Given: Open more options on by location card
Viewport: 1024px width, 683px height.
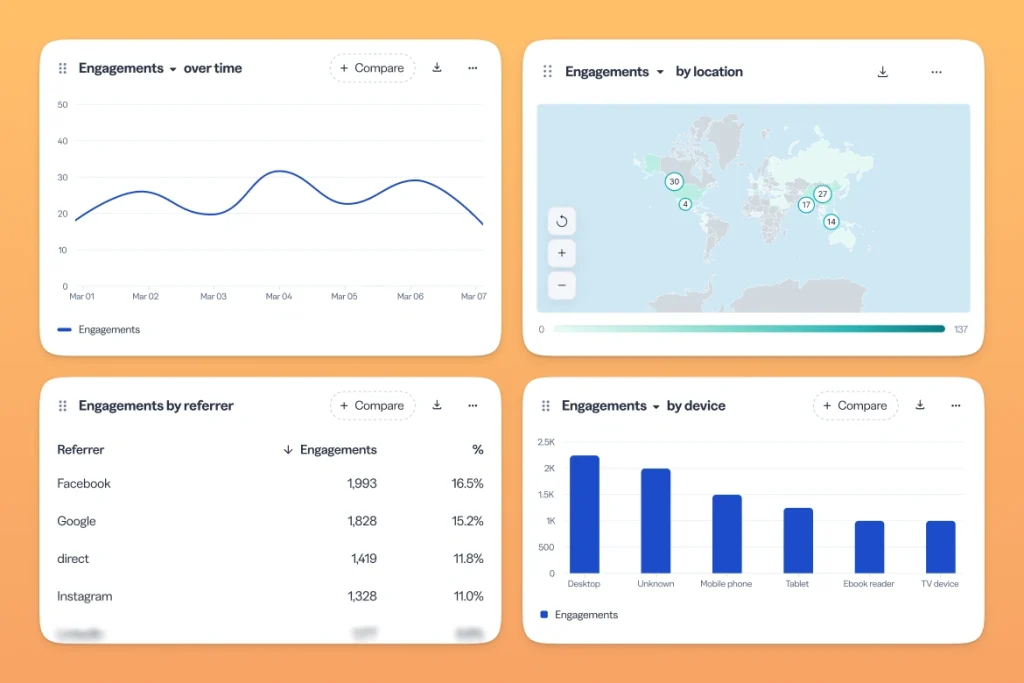Looking at the screenshot, I should [936, 72].
